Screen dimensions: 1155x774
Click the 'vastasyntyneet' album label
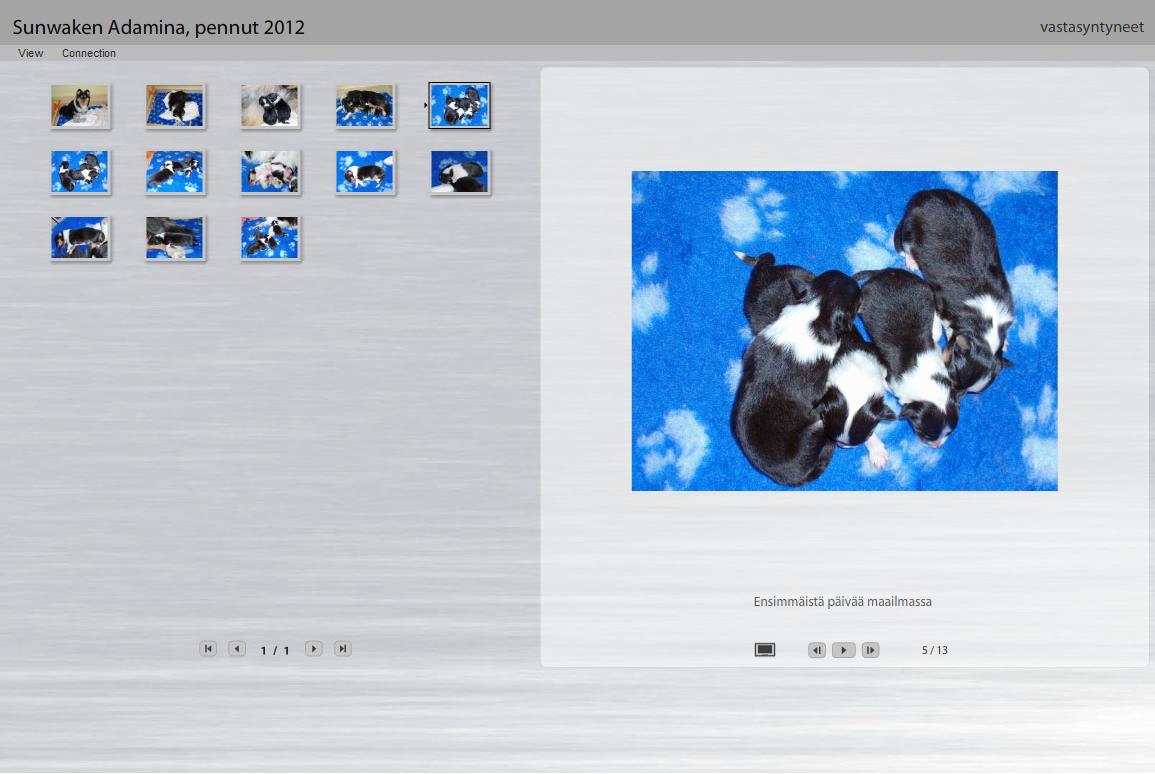coord(1092,27)
